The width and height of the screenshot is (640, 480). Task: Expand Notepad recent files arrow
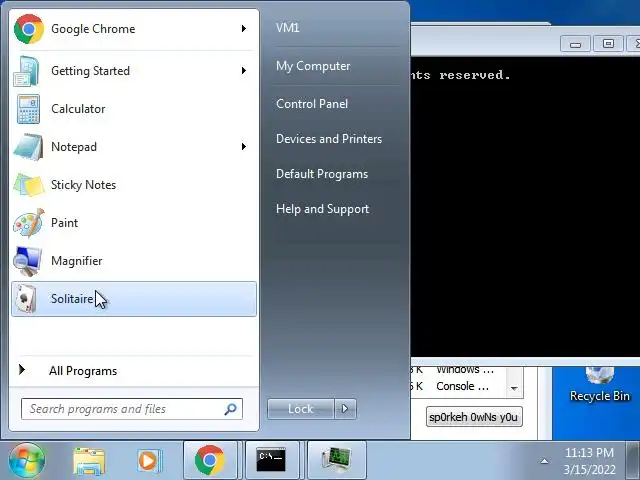point(244,147)
